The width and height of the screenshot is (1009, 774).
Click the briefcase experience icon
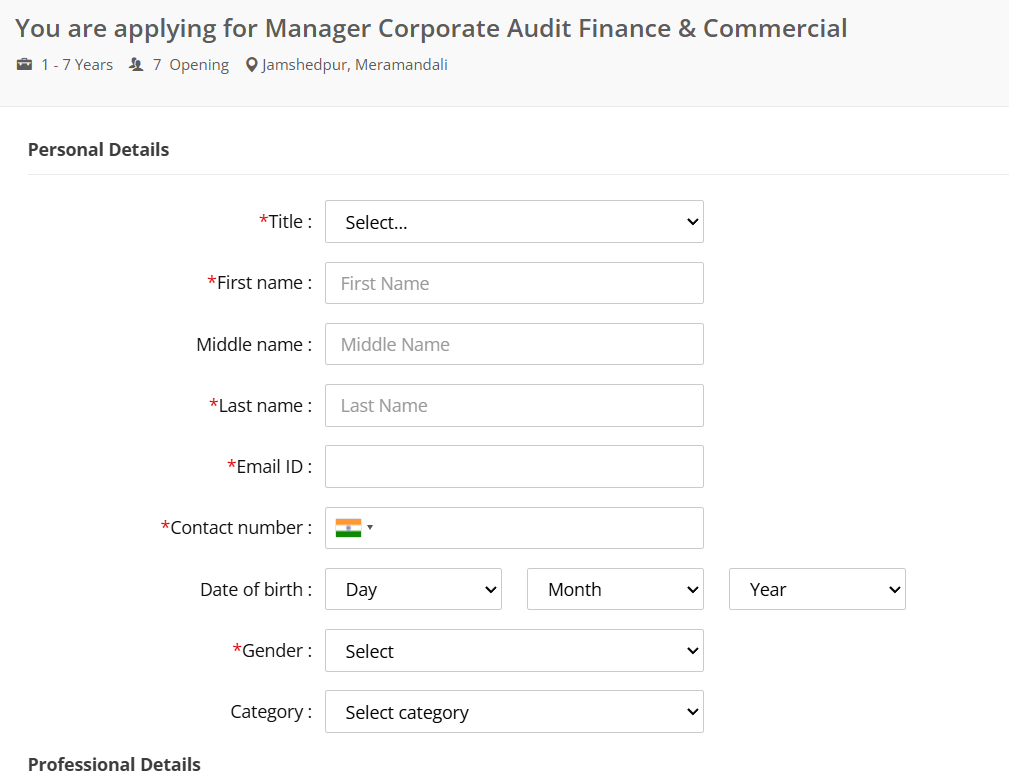pyautogui.click(x=25, y=65)
